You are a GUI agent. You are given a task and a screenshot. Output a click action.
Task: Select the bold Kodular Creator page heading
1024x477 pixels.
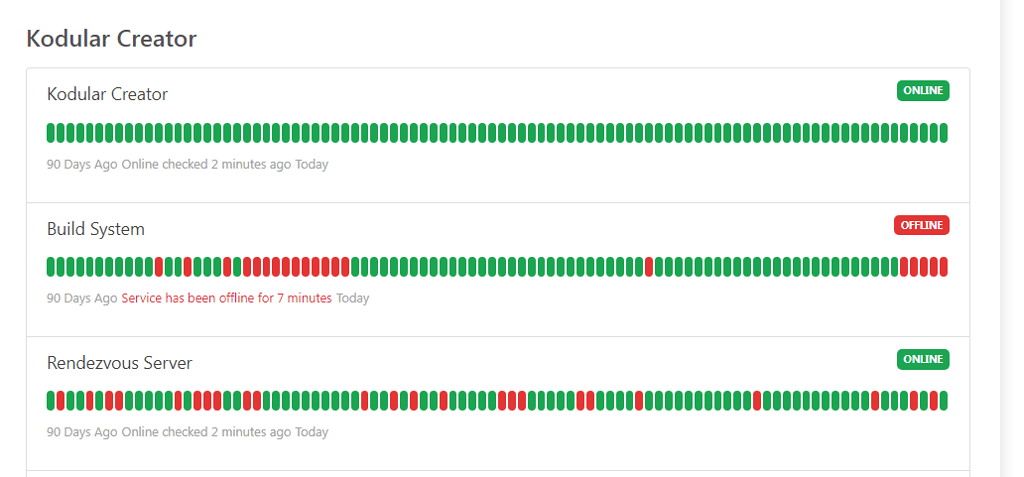click(111, 39)
